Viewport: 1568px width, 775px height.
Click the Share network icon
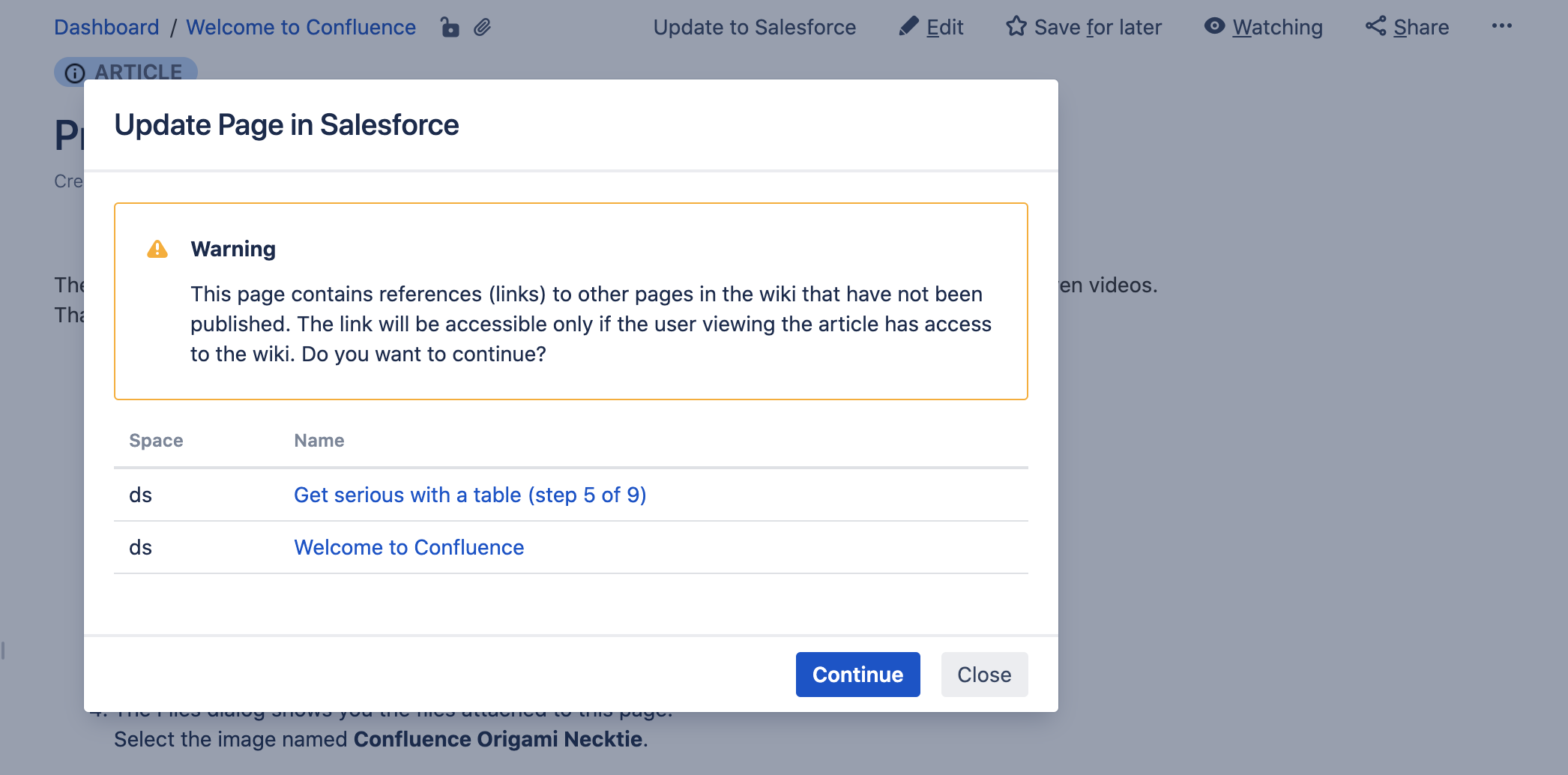pos(1375,27)
